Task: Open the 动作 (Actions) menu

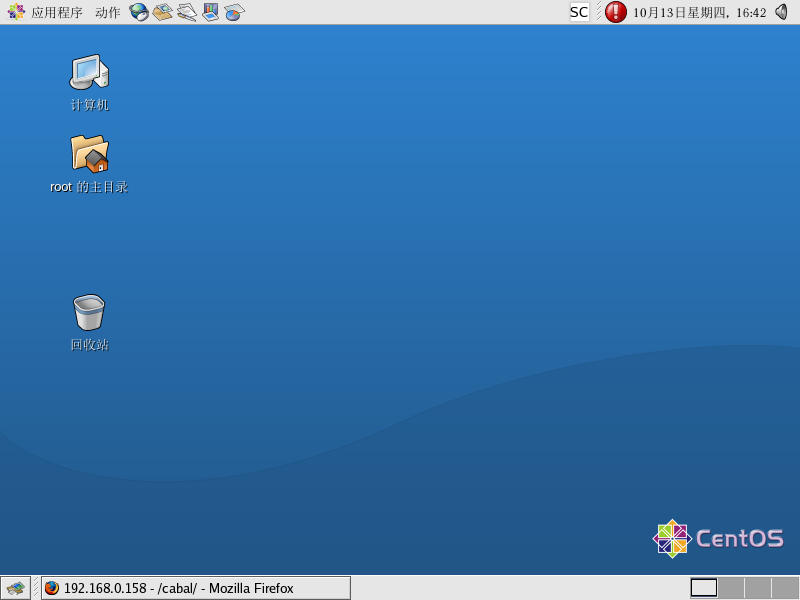Action: tap(107, 12)
